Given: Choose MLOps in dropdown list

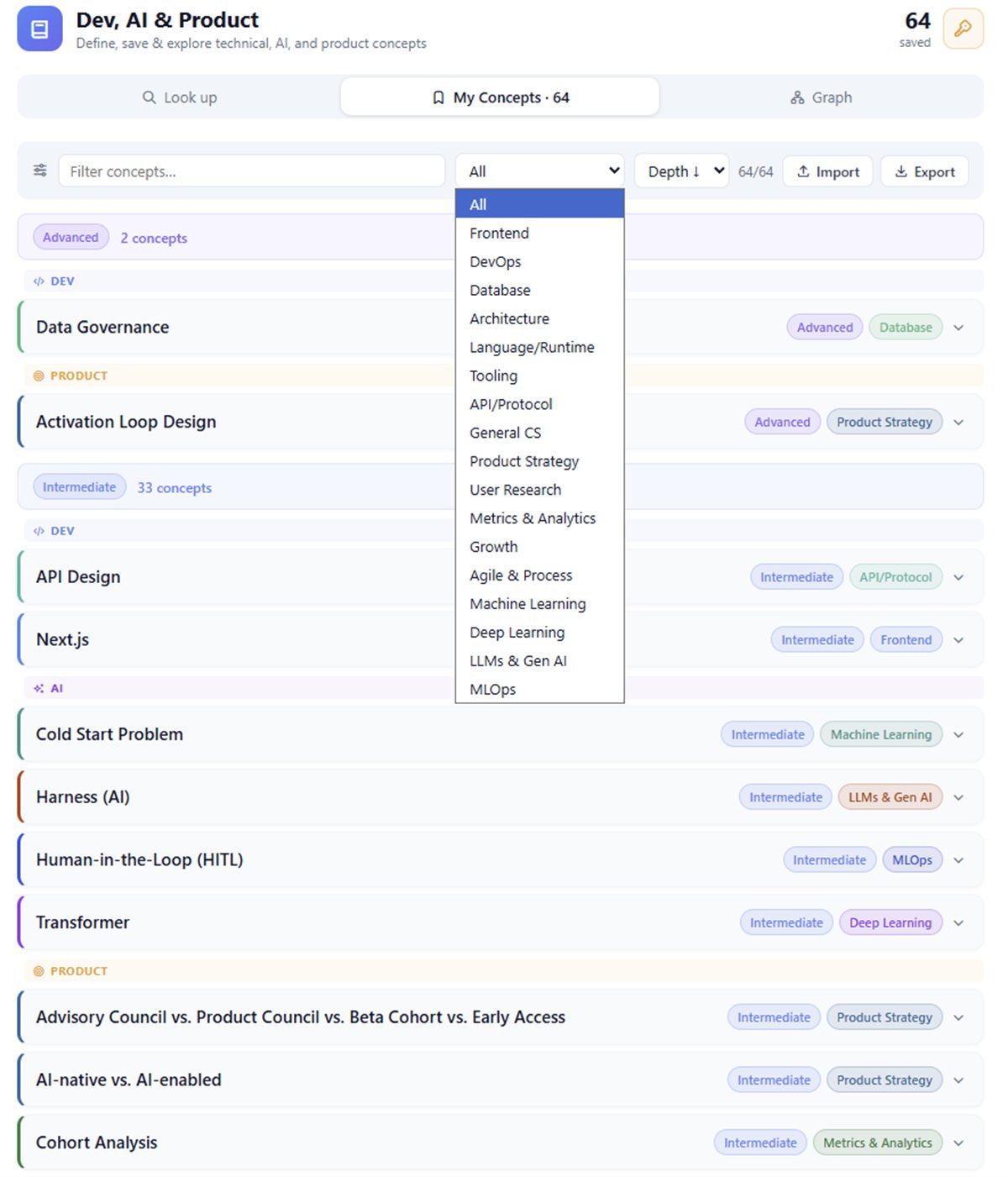Looking at the screenshot, I should pyautogui.click(x=539, y=690).
